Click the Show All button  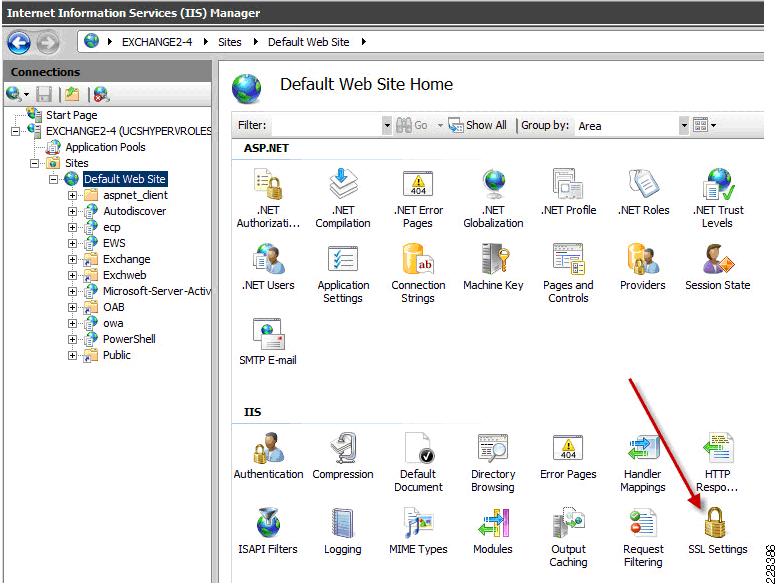tap(478, 125)
